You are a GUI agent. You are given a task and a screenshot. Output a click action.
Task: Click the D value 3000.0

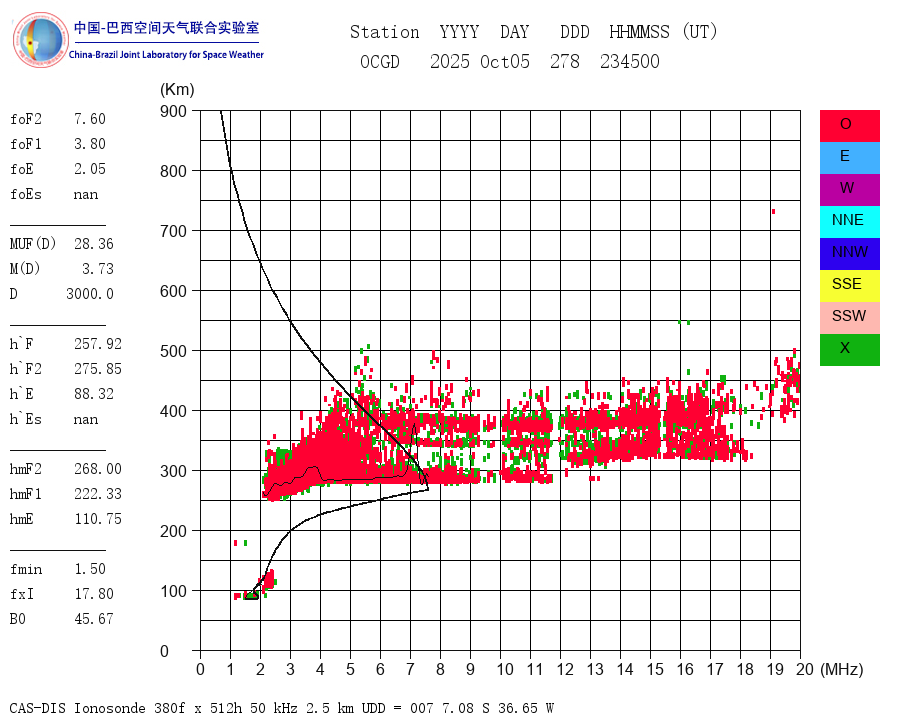(x=90, y=294)
